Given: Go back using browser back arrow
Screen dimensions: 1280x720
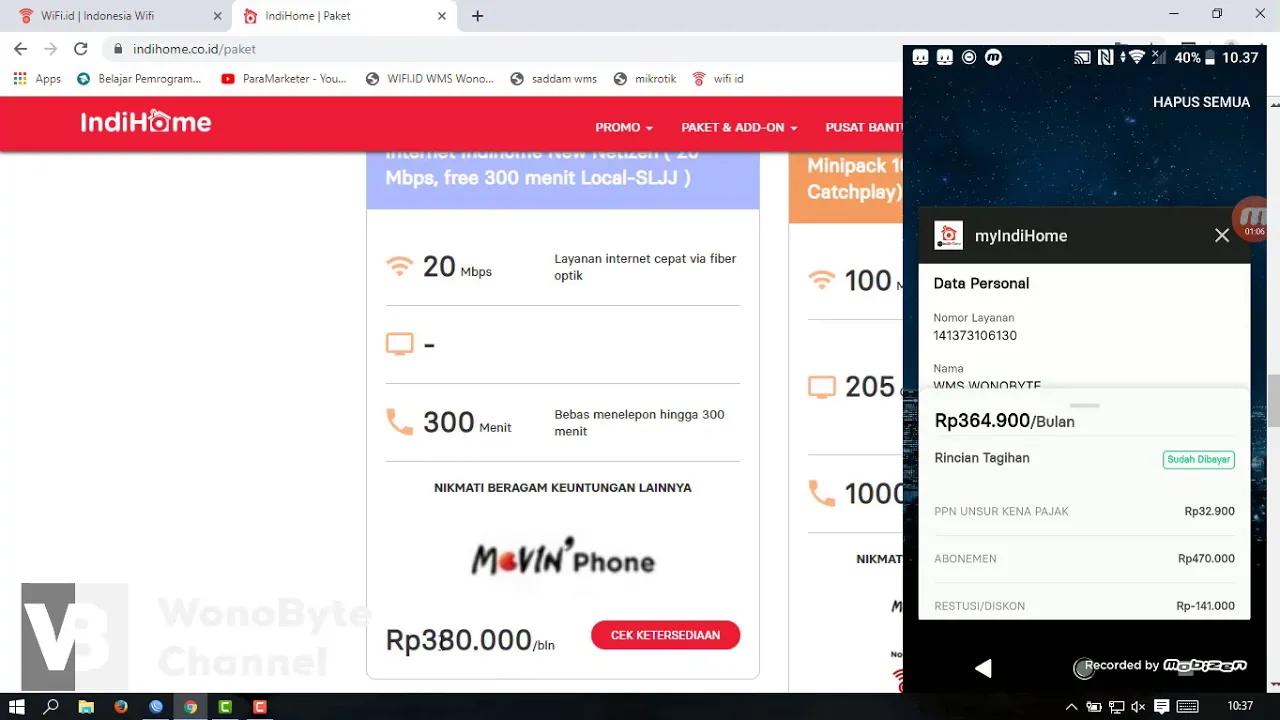Looking at the screenshot, I should 20,48.
